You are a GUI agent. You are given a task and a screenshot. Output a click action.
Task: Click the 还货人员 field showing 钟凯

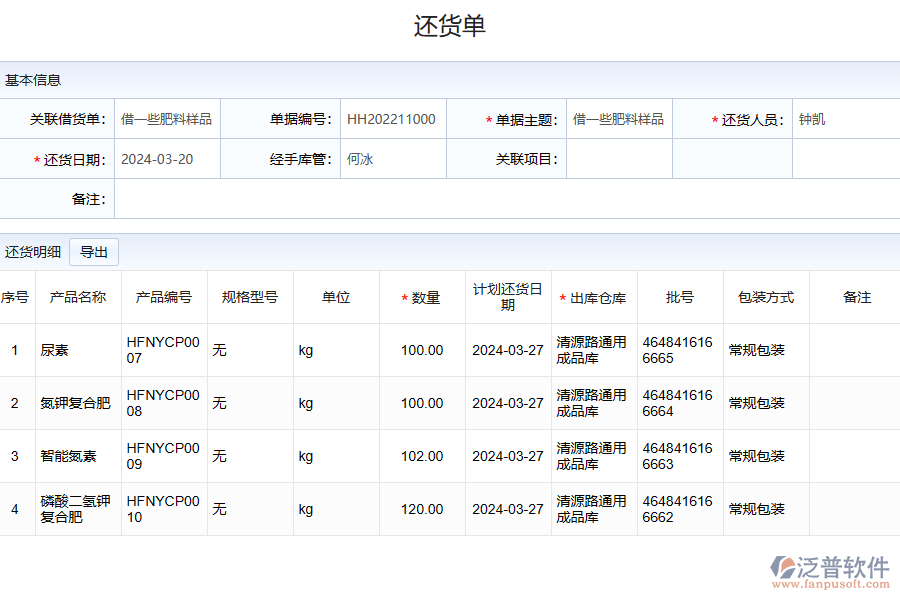click(845, 119)
